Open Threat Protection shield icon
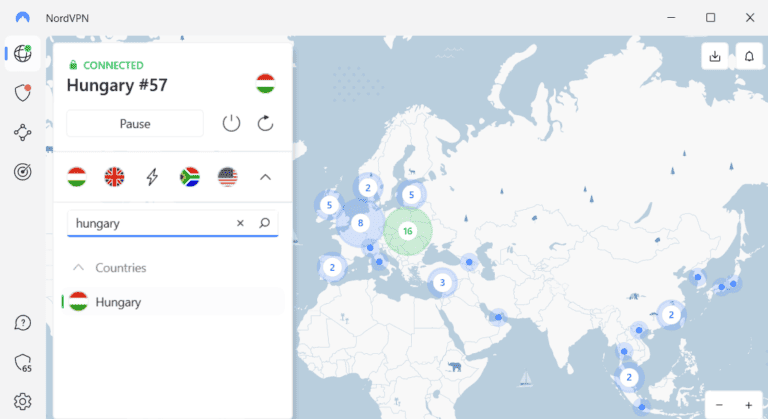Screen dimensions: 768x419 click(x=22, y=93)
